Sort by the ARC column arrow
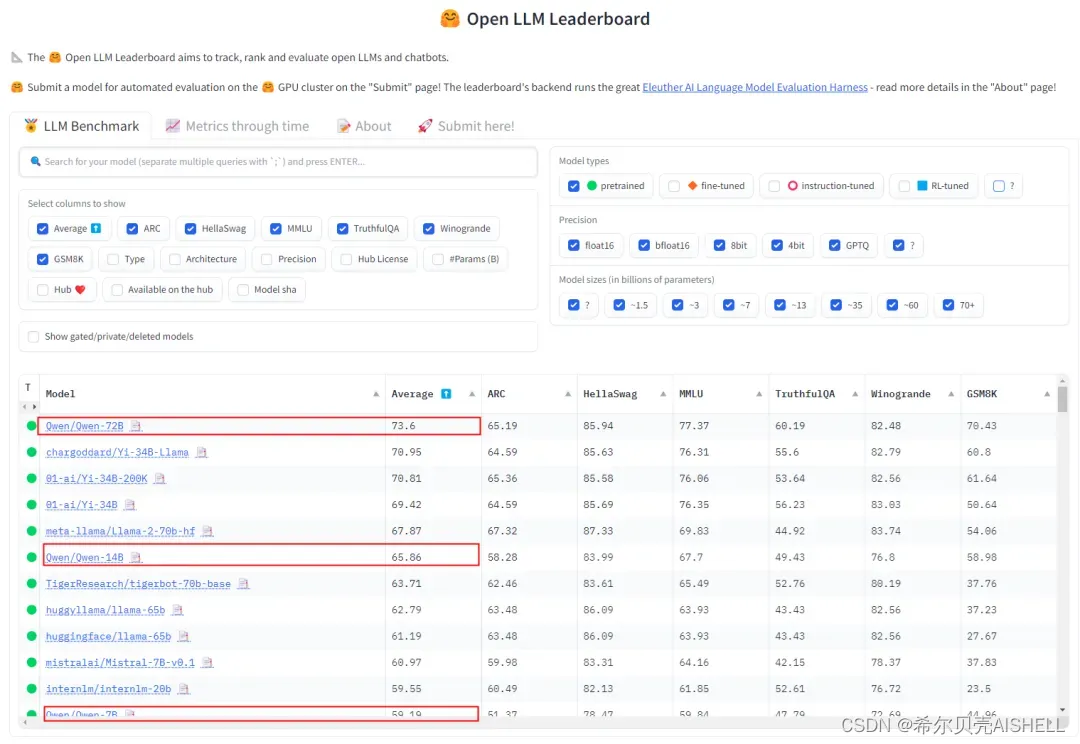Screen dimensions: 1080x744 click(568, 394)
